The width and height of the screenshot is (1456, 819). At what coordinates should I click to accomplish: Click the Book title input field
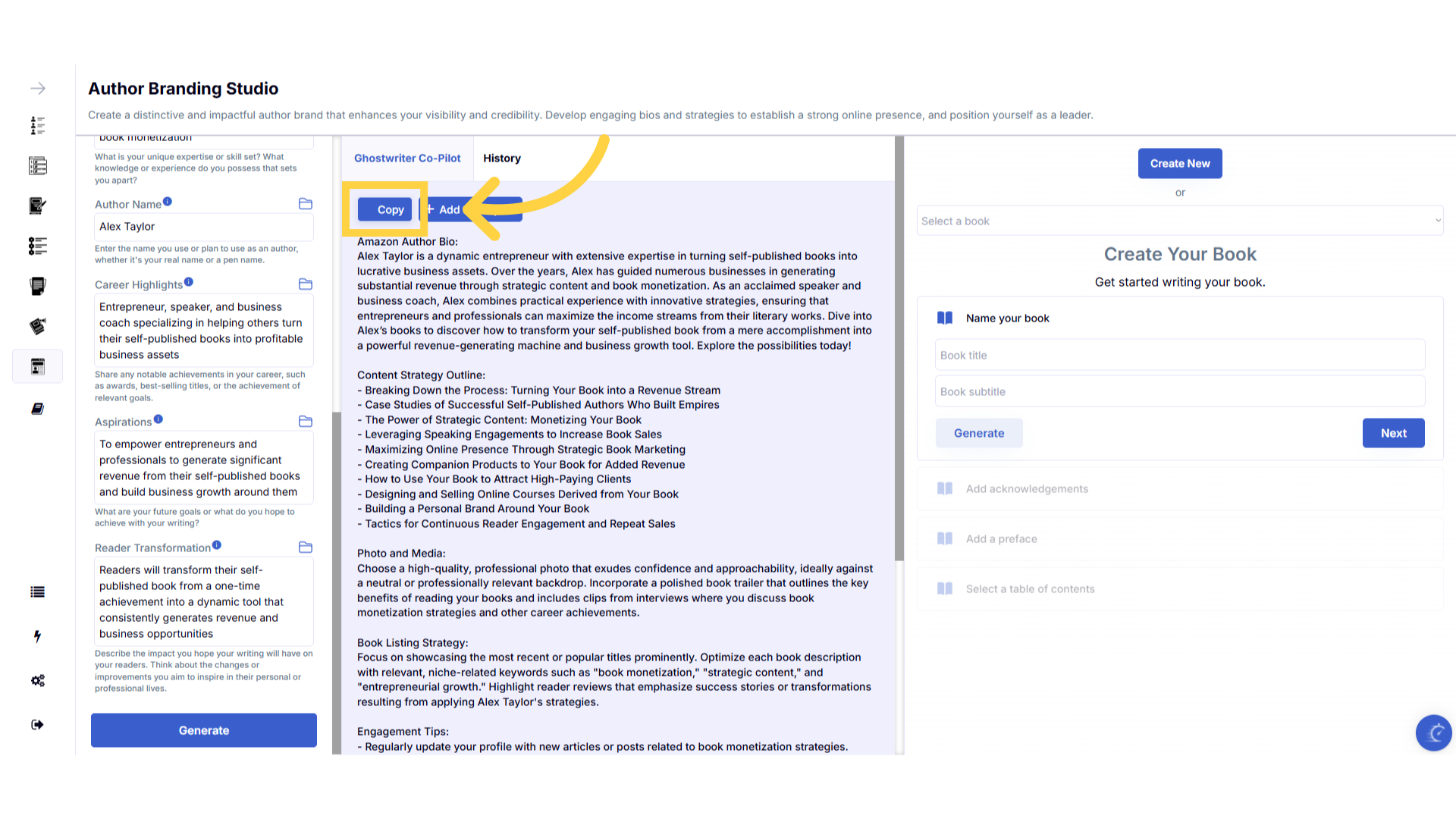1179,356
